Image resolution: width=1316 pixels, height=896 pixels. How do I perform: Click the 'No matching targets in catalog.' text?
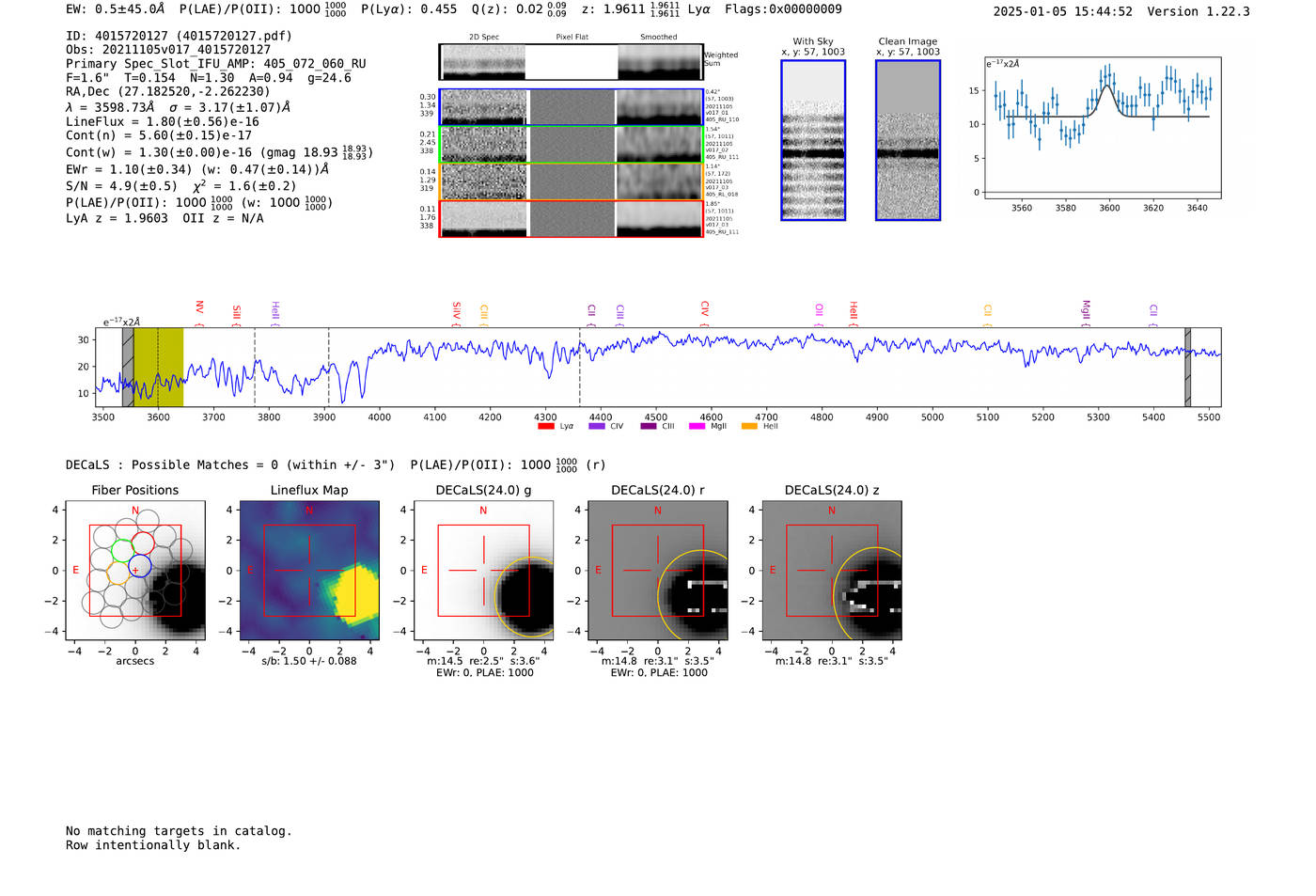(x=179, y=831)
